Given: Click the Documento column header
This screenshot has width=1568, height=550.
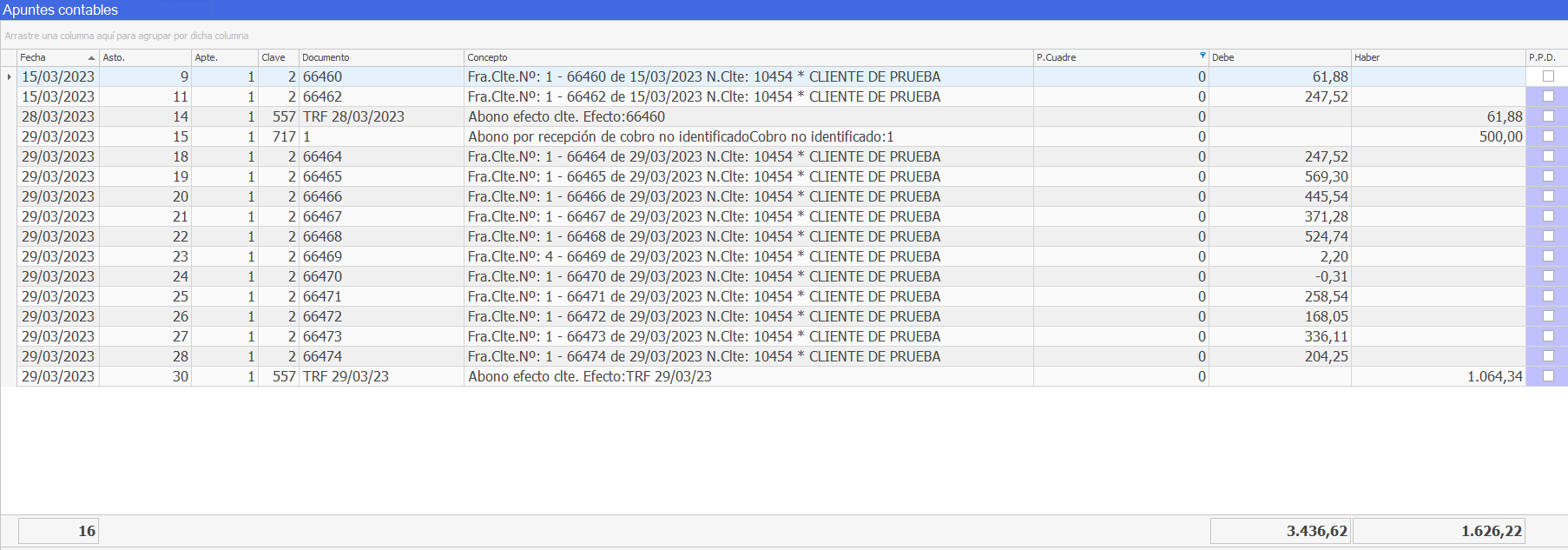Looking at the screenshot, I should click(380, 57).
